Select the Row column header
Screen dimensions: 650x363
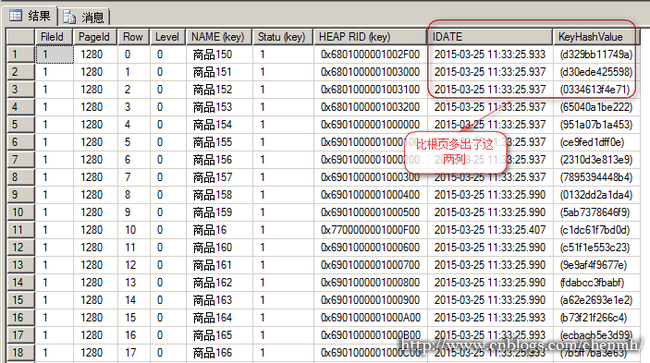(x=133, y=37)
